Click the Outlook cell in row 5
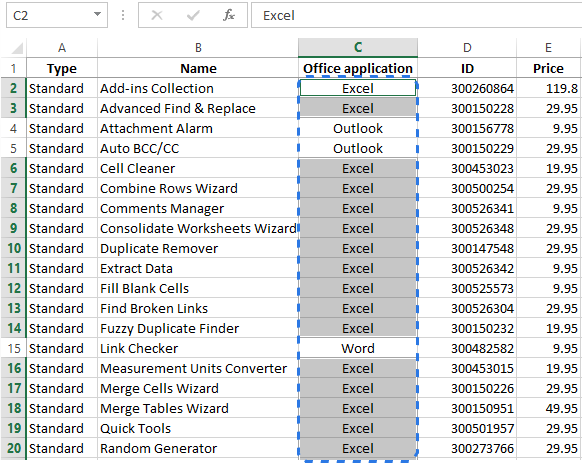Viewport: 582px width, 463px height. coord(358,149)
